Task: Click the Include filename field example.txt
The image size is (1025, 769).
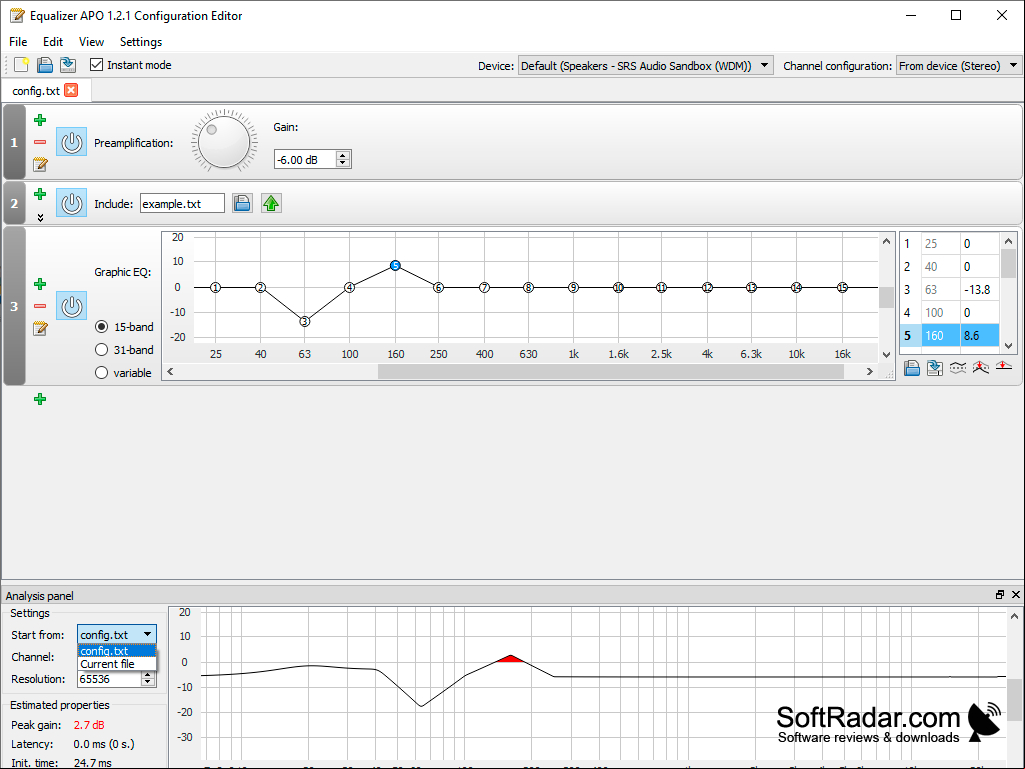Action: coord(182,203)
